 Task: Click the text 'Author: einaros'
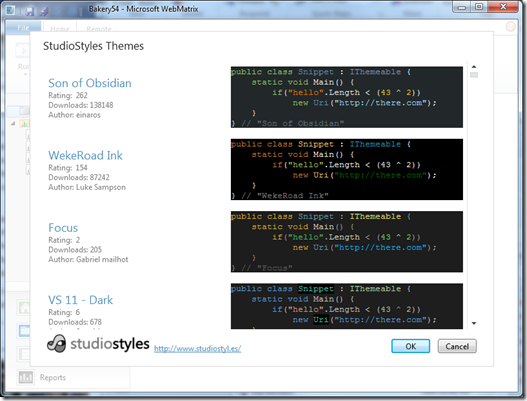click(74, 115)
